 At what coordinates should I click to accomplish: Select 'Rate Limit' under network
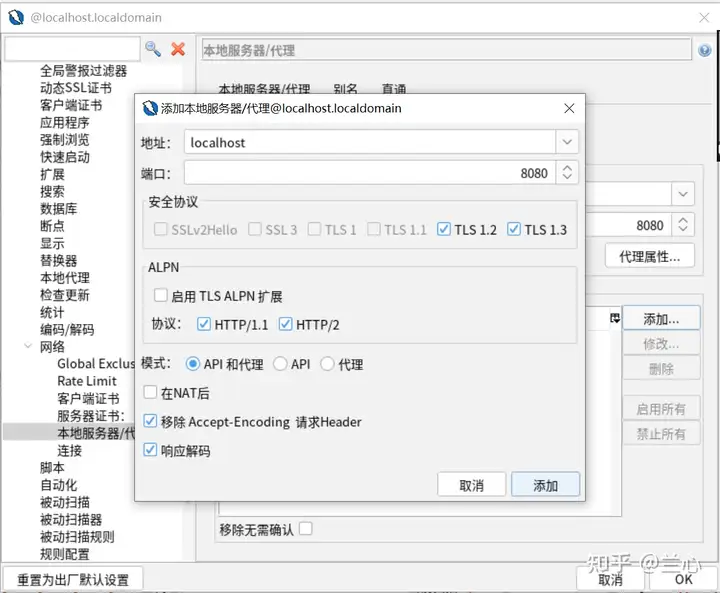click(x=87, y=381)
